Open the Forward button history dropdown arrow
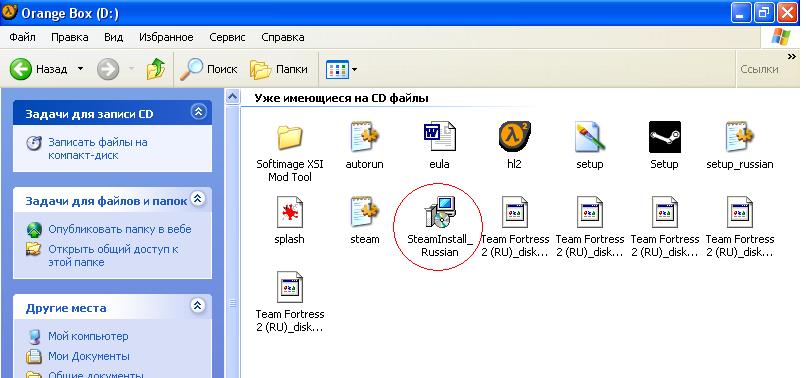The width and height of the screenshot is (806, 378). [131, 68]
